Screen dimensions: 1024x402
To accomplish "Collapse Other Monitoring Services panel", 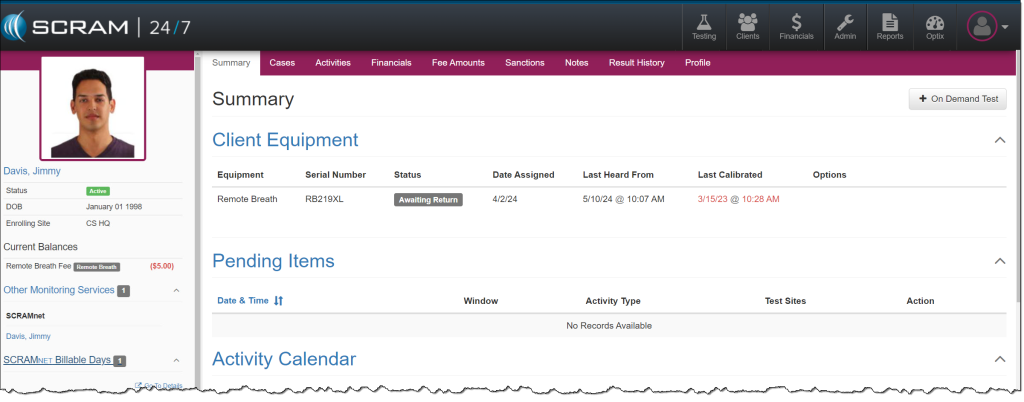I will pyautogui.click(x=177, y=290).
